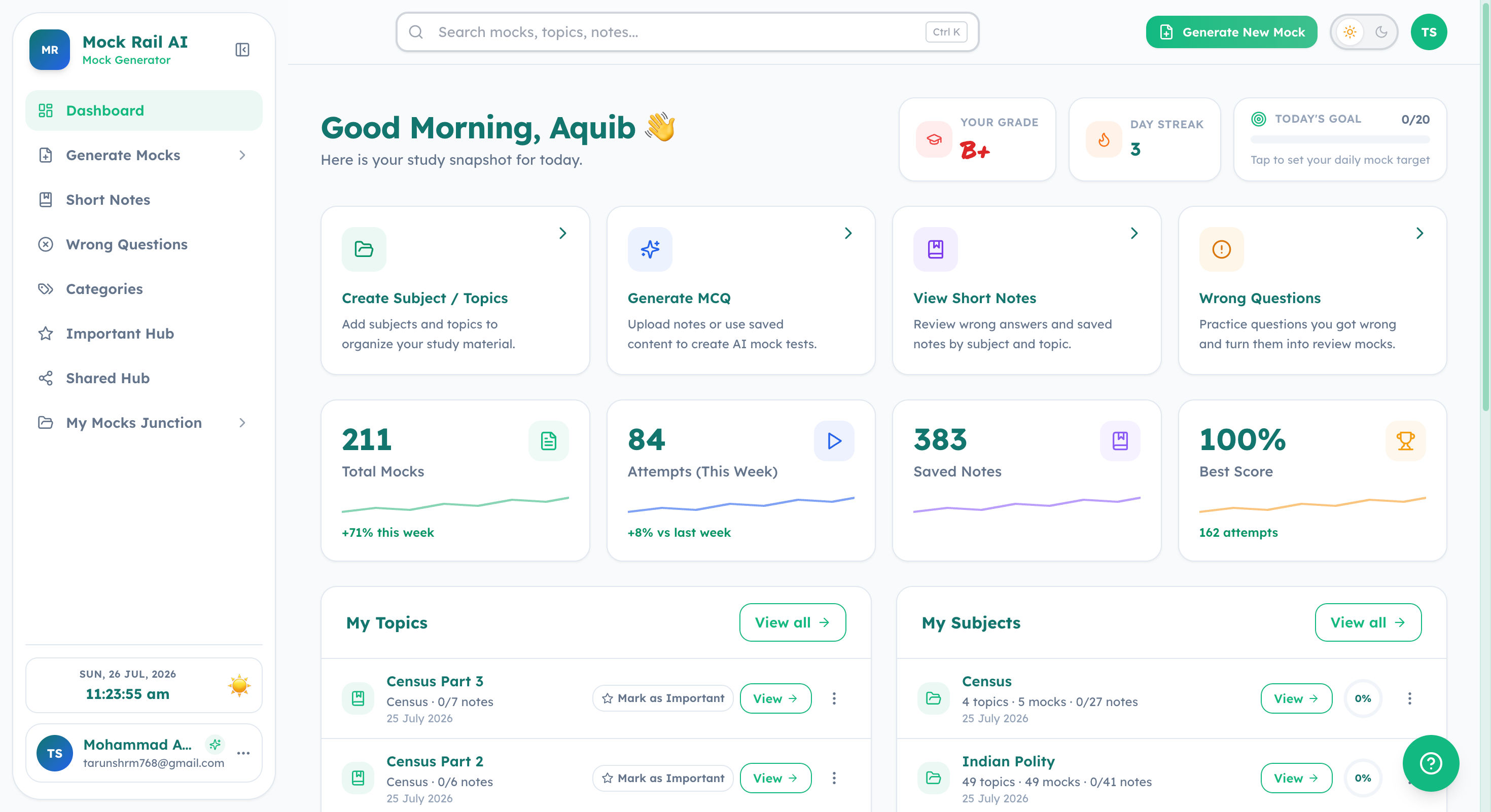Open Important Hub in sidebar

point(144,334)
